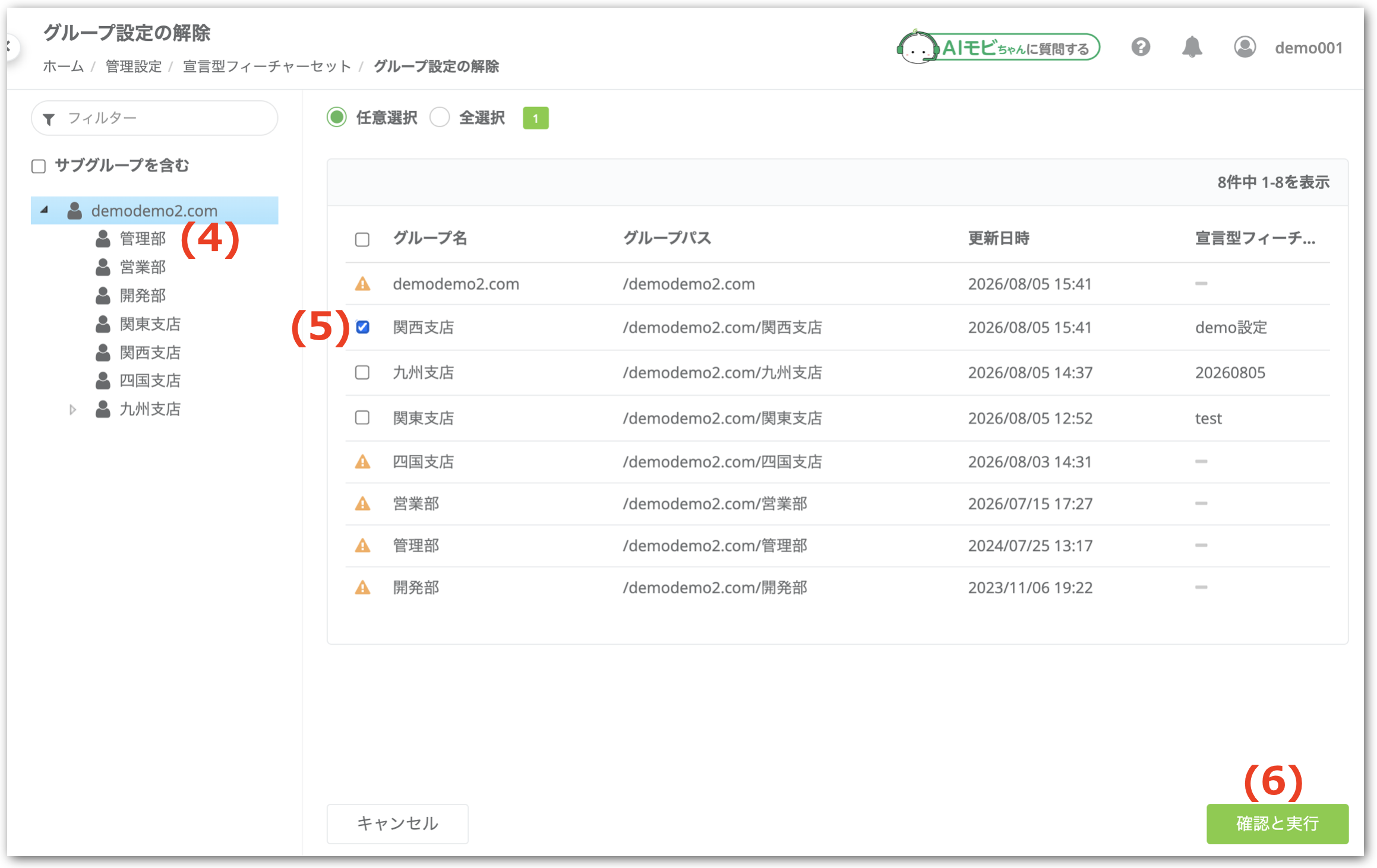This screenshot has height=868, width=1377.
Task: Select 関東支店 in the group tree
Action: pos(150,324)
